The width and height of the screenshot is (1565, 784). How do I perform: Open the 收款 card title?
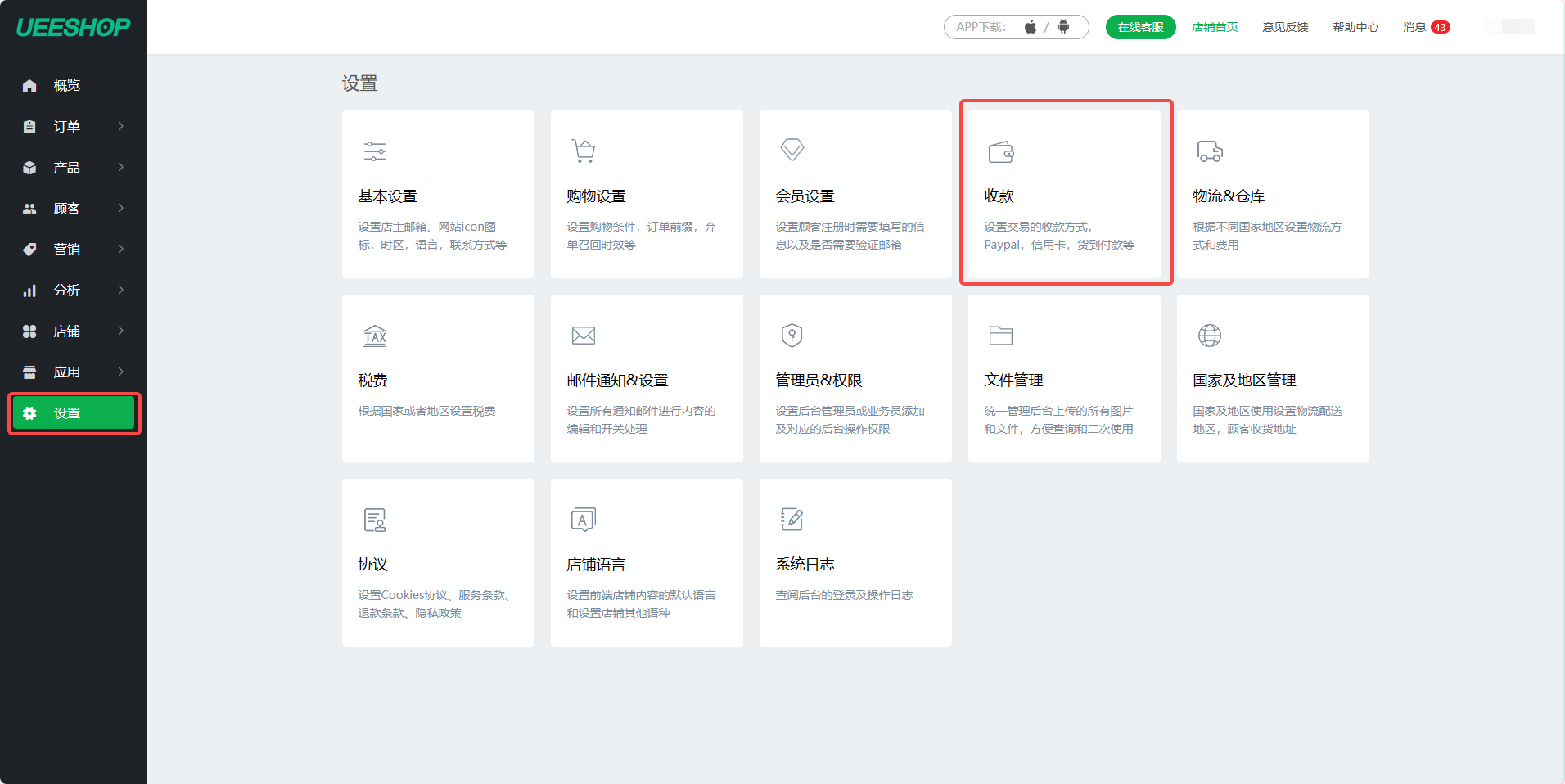pos(999,196)
